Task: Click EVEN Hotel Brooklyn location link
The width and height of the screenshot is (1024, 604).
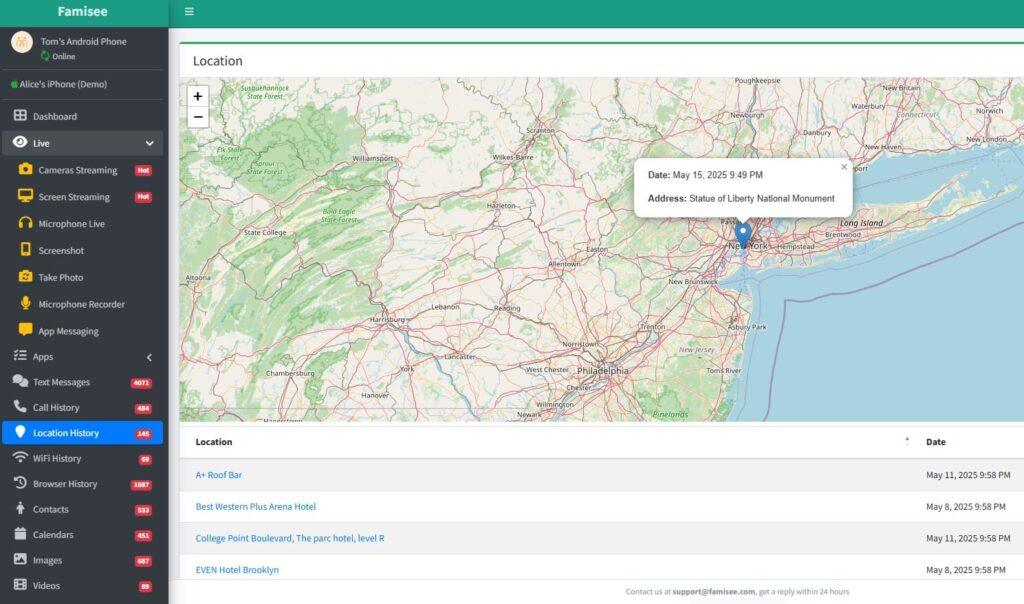Action: pyautogui.click(x=237, y=570)
